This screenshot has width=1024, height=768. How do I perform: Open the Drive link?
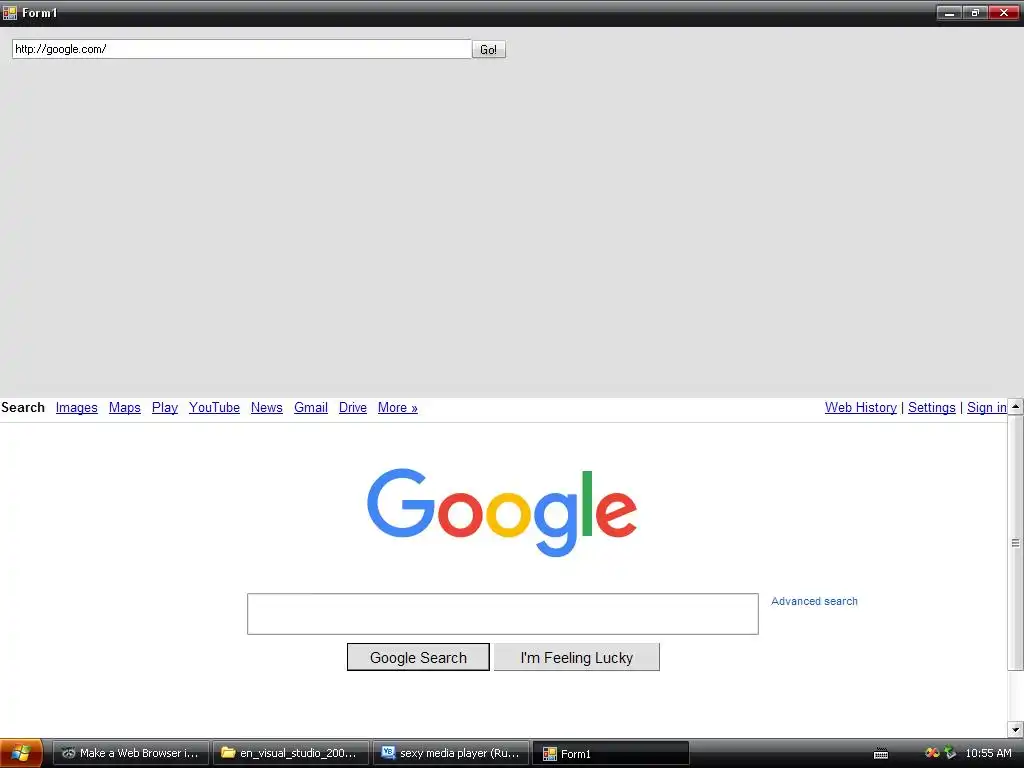(353, 408)
